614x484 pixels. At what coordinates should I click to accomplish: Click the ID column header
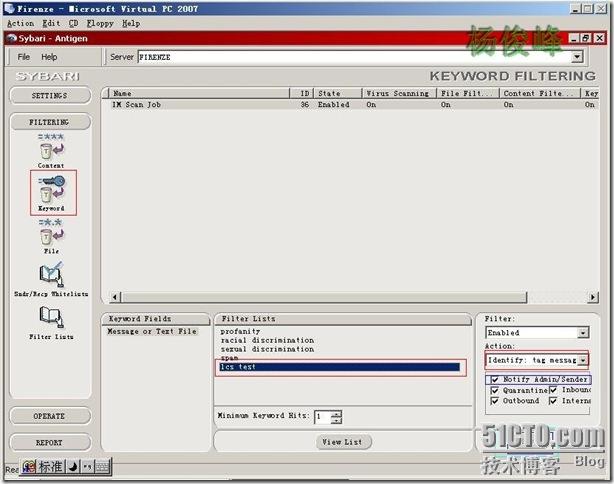pyautogui.click(x=302, y=93)
